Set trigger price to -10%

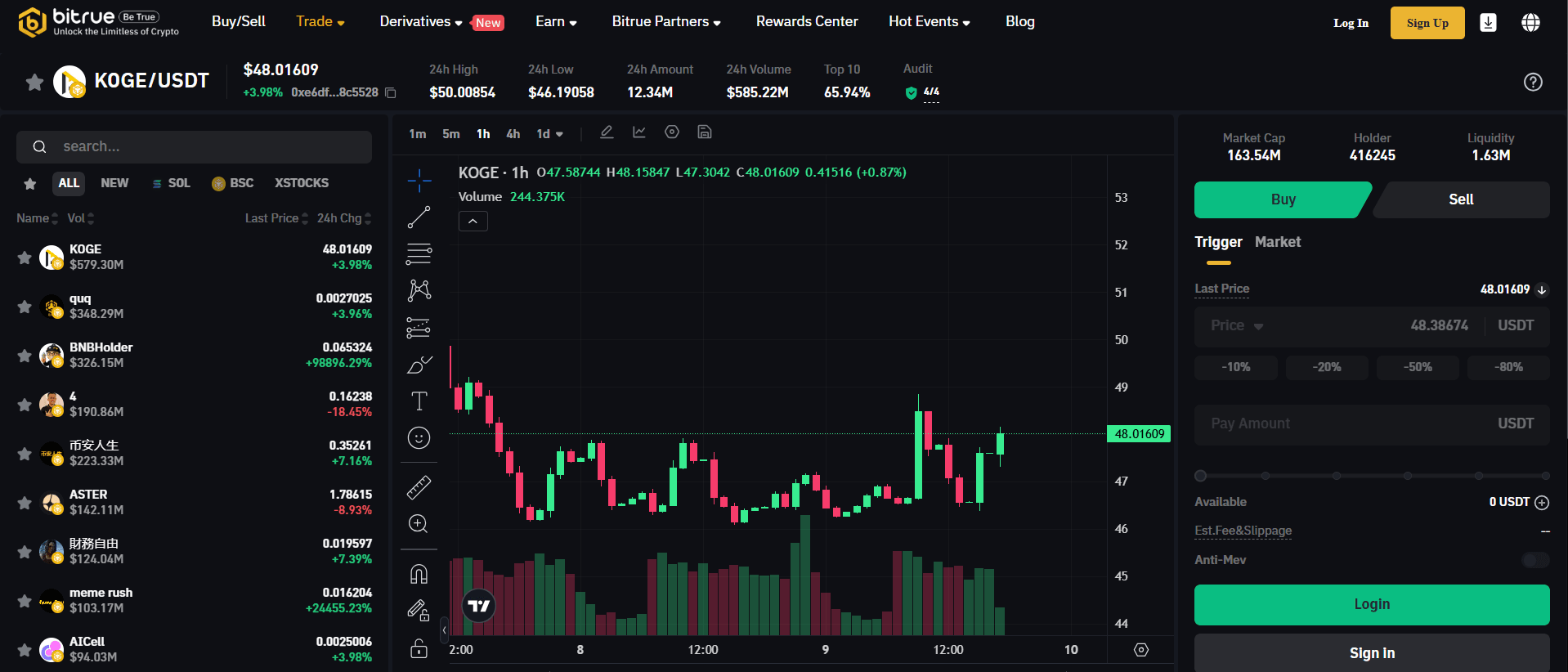tap(1236, 367)
